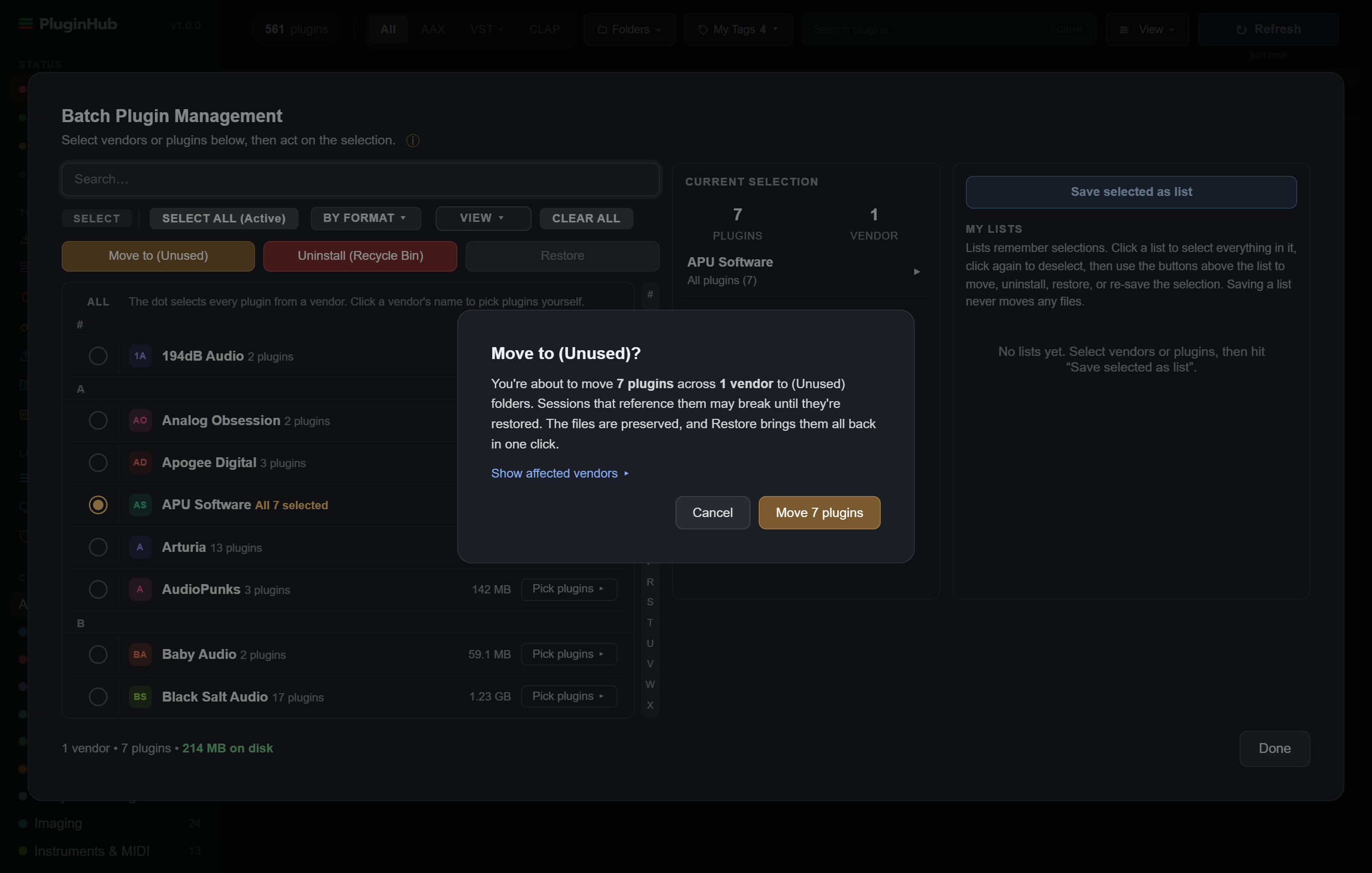Image resolution: width=1372 pixels, height=873 pixels.
Task: Click the AO avatar of Analog Obsession
Action: (x=140, y=420)
